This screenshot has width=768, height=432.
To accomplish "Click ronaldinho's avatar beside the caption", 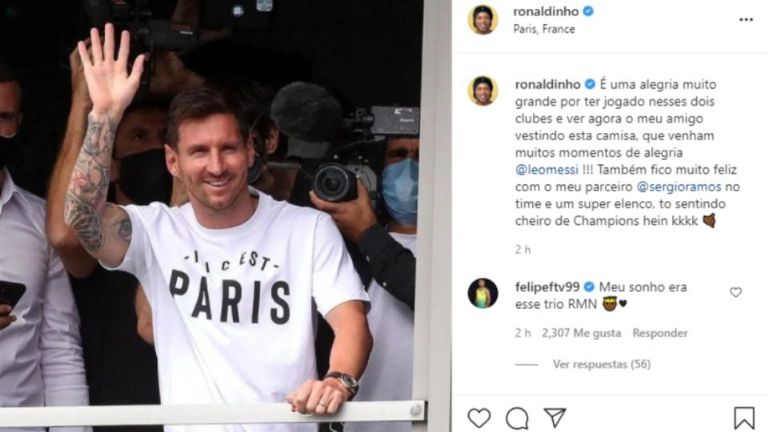I will pyautogui.click(x=483, y=91).
